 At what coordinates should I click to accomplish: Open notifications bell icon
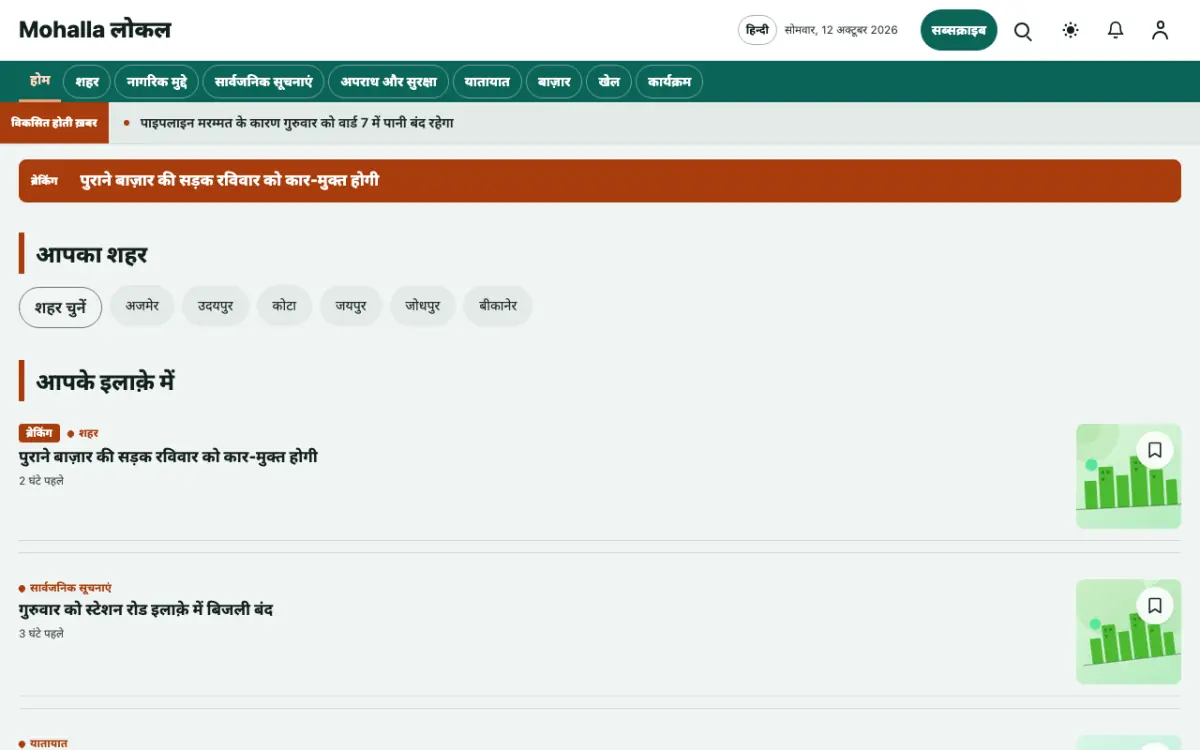[x=1116, y=31]
